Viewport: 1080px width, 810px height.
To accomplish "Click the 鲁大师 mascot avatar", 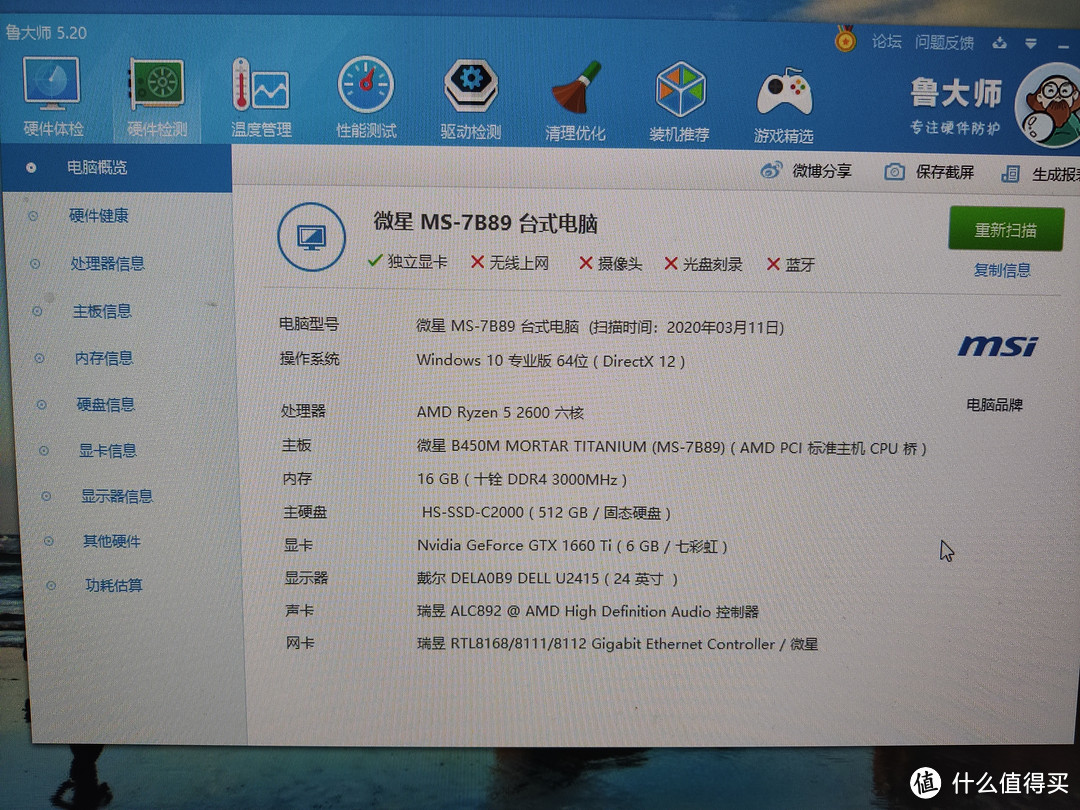I will 1048,105.
